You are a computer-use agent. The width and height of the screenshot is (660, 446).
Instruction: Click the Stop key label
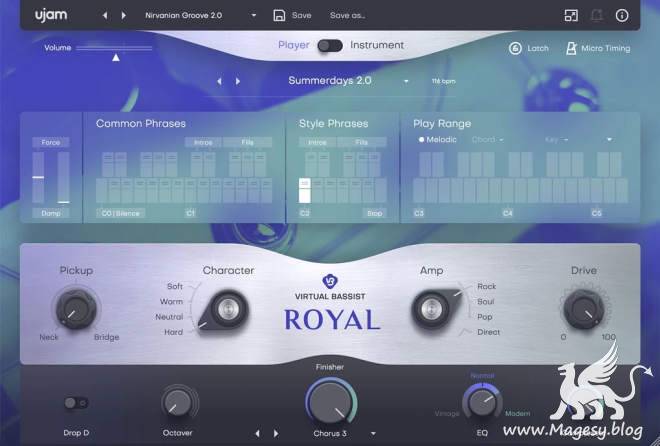[x=374, y=213]
